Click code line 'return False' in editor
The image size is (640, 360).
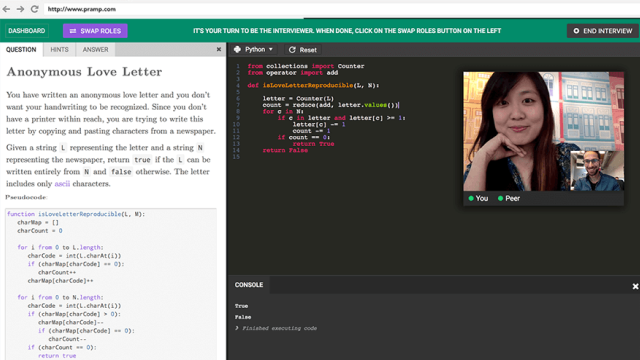click(x=285, y=150)
